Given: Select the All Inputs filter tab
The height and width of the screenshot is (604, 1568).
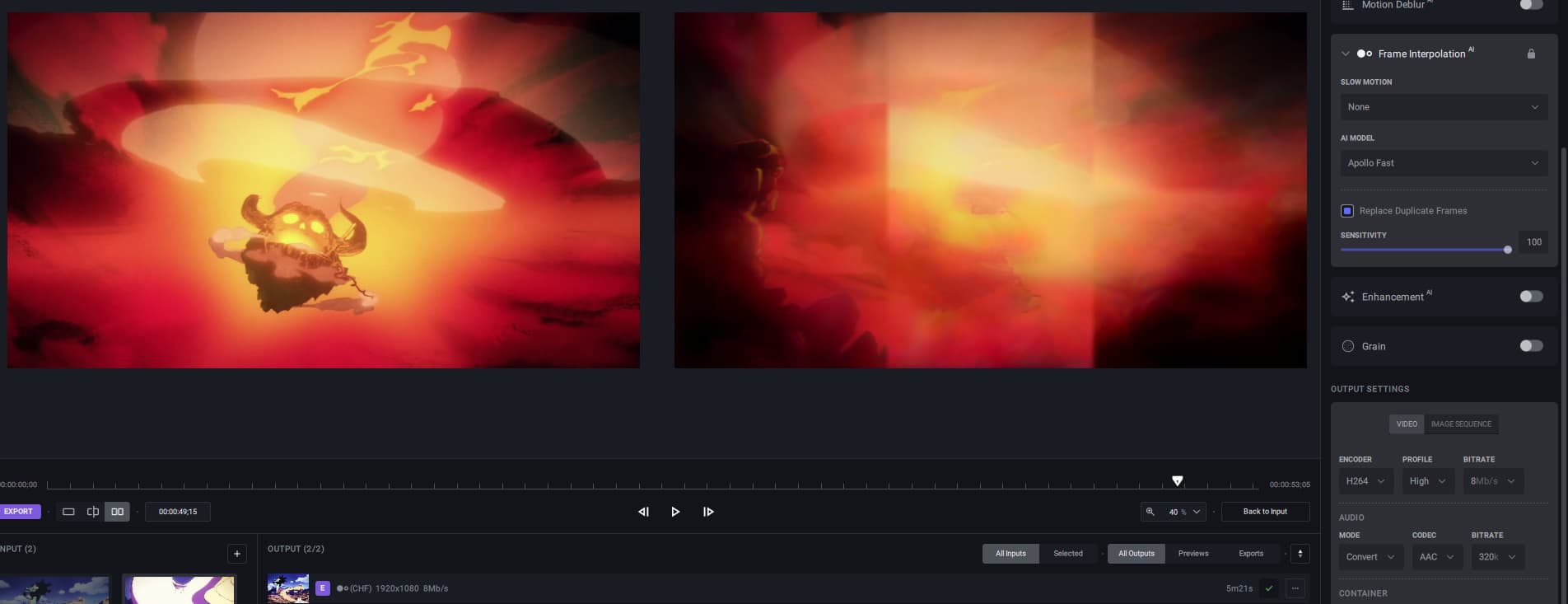Looking at the screenshot, I should pos(1010,554).
